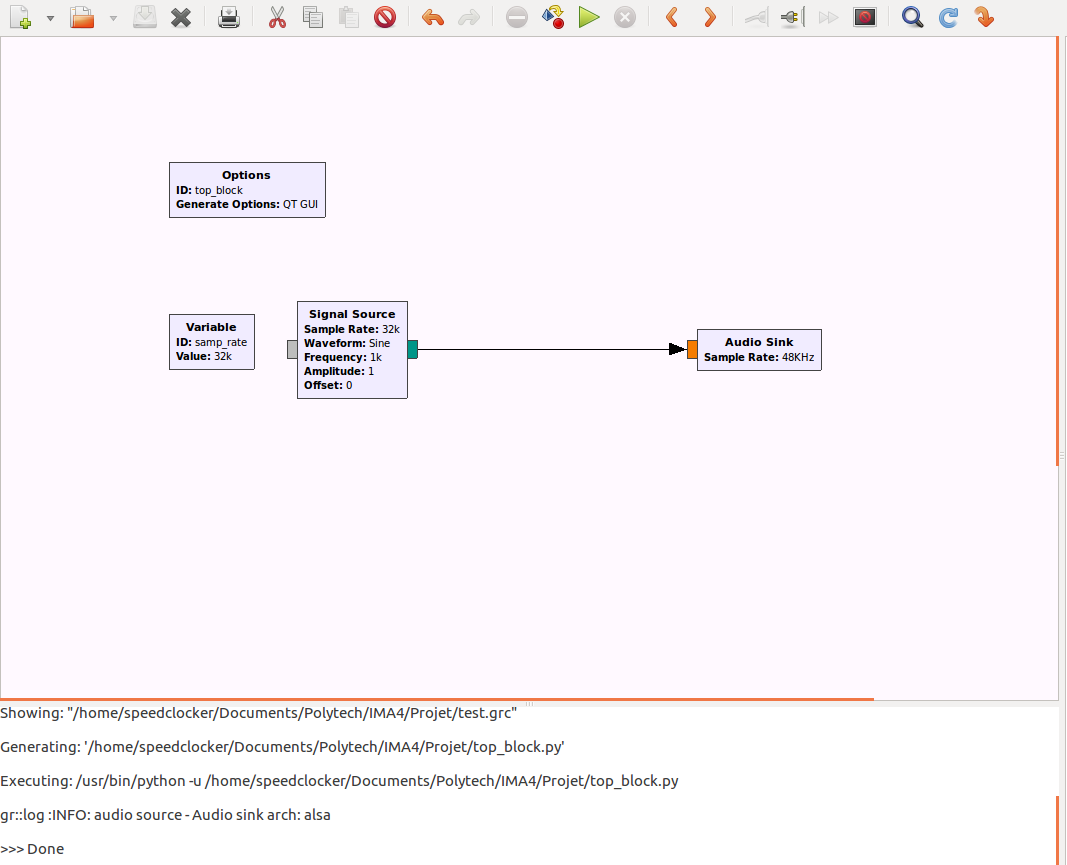Find blocks with magnifier icon

click(912, 17)
